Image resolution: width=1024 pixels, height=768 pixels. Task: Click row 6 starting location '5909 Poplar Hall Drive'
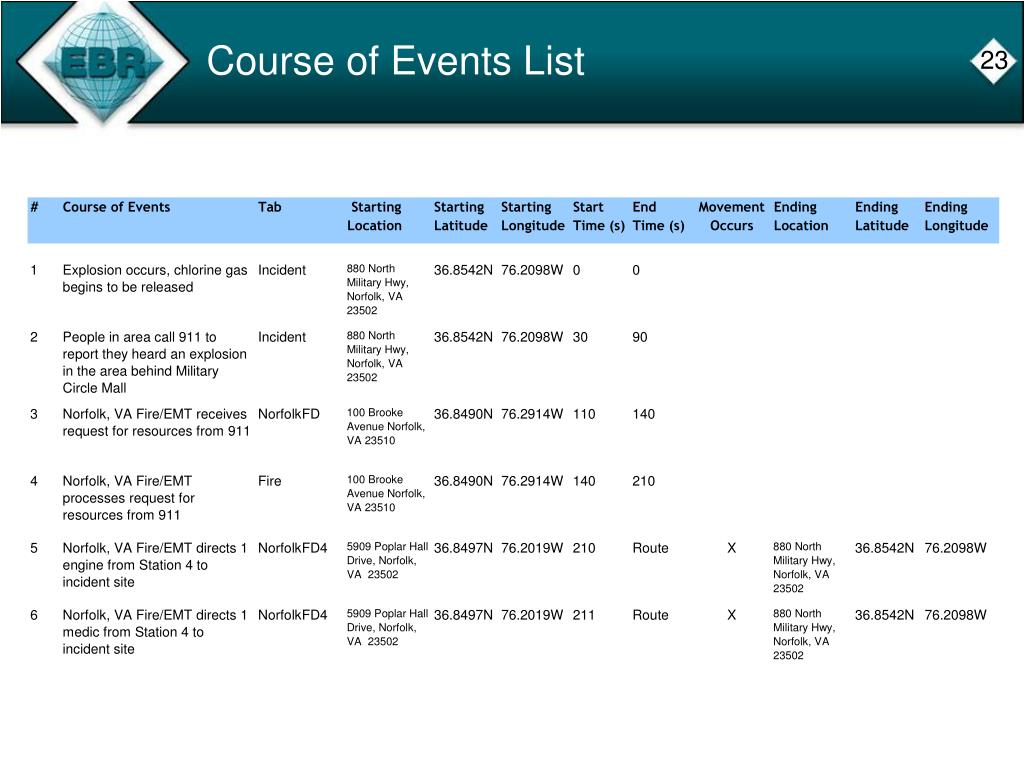click(387, 628)
